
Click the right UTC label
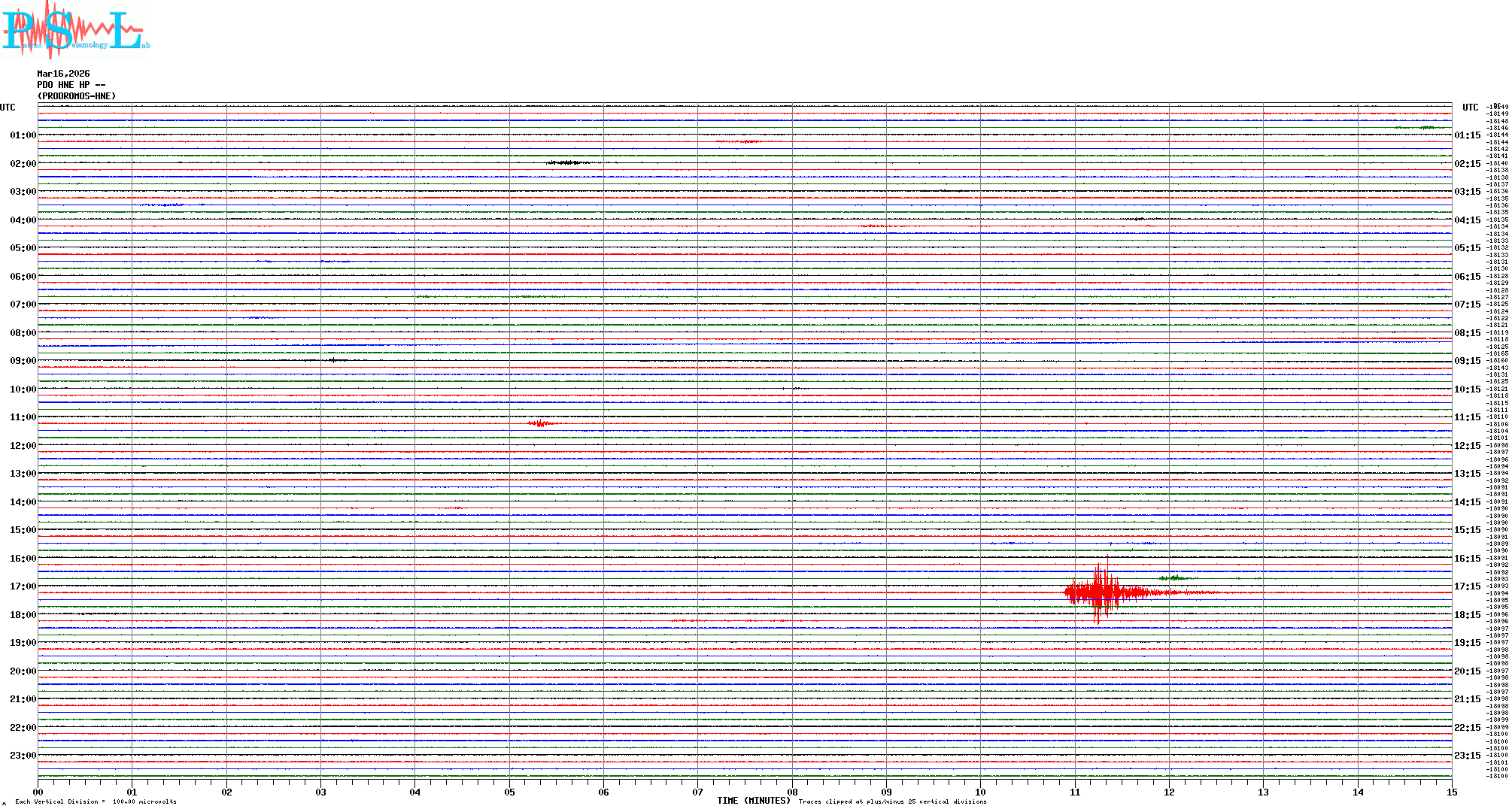[x=1470, y=108]
